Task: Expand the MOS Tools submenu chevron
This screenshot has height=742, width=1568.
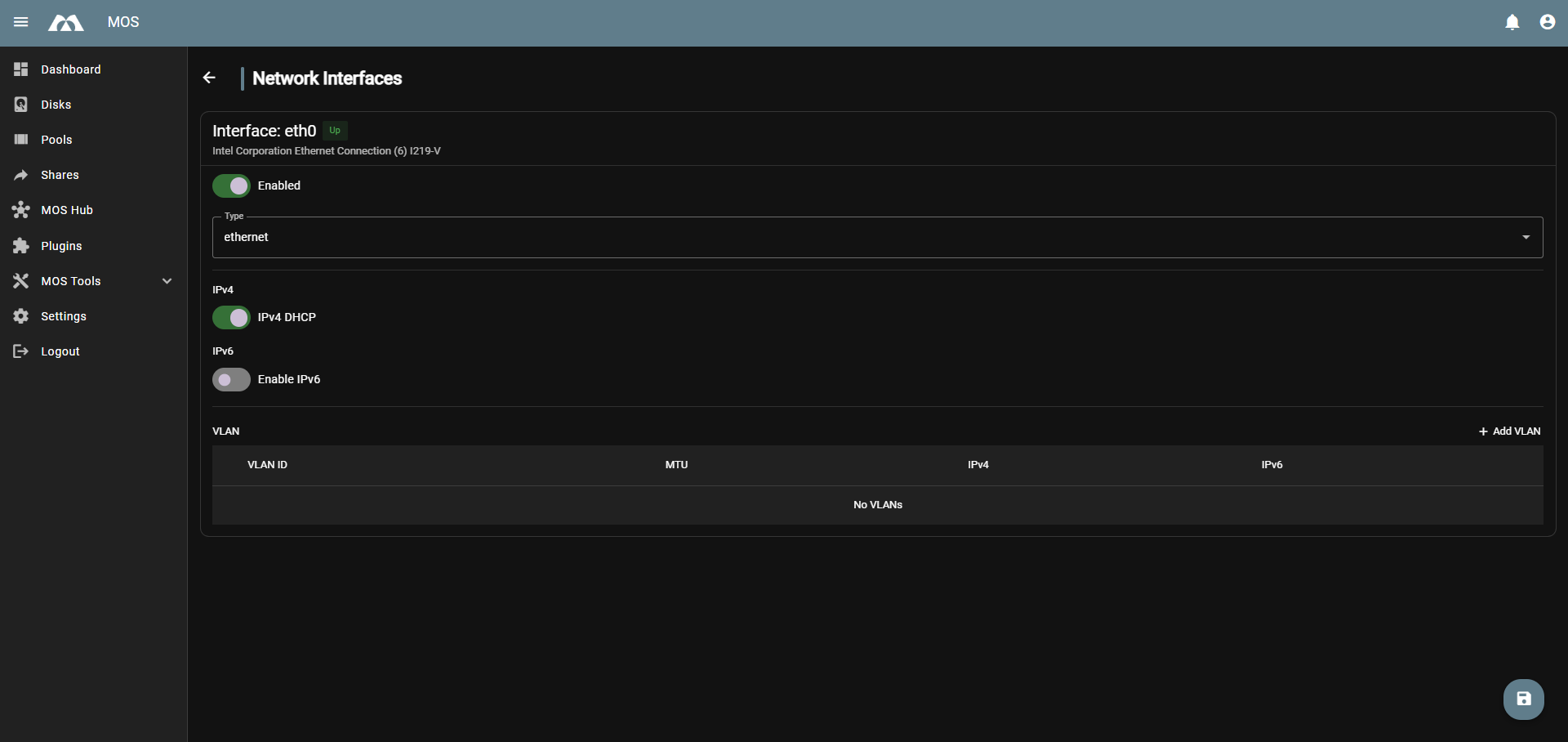Action: [x=167, y=281]
